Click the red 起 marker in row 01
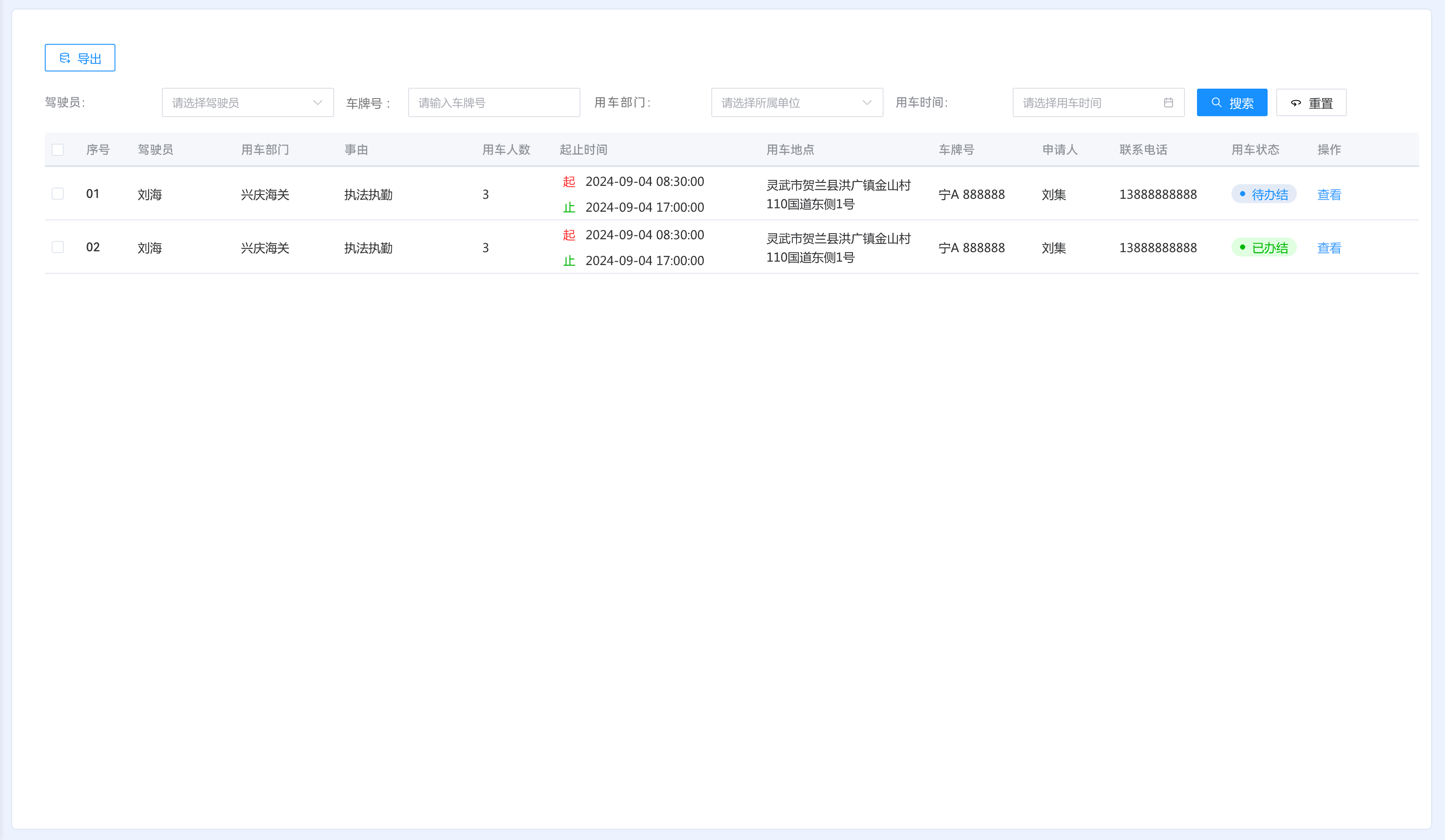 pos(569,182)
